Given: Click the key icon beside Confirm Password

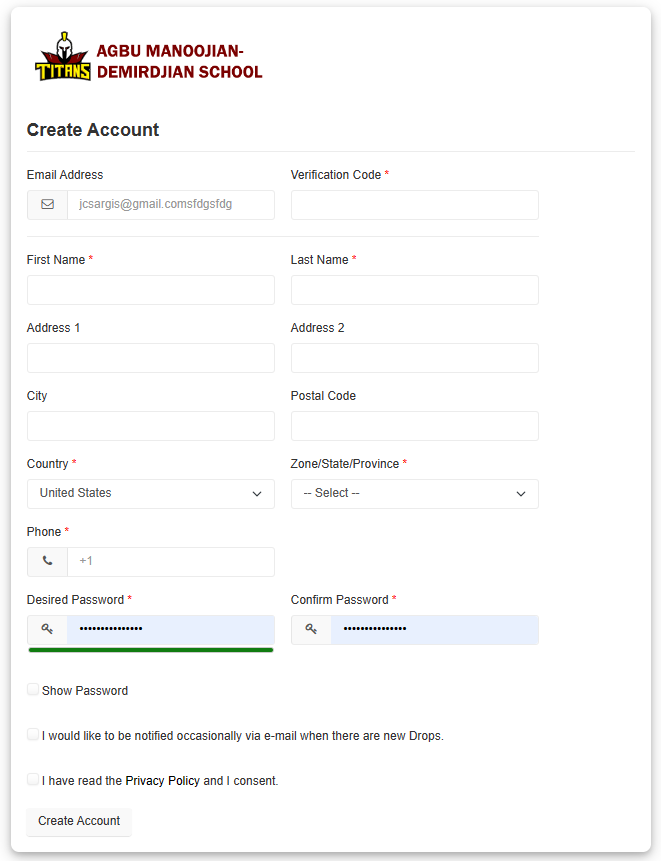Looking at the screenshot, I should pyautogui.click(x=310, y=629).
